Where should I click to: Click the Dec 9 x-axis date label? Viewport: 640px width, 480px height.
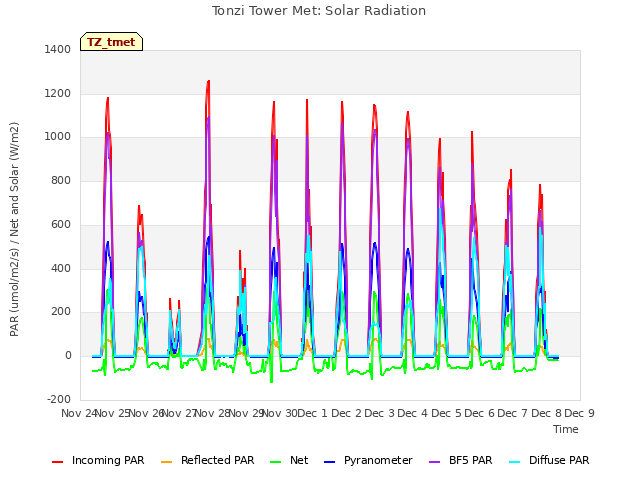(579, 413)
